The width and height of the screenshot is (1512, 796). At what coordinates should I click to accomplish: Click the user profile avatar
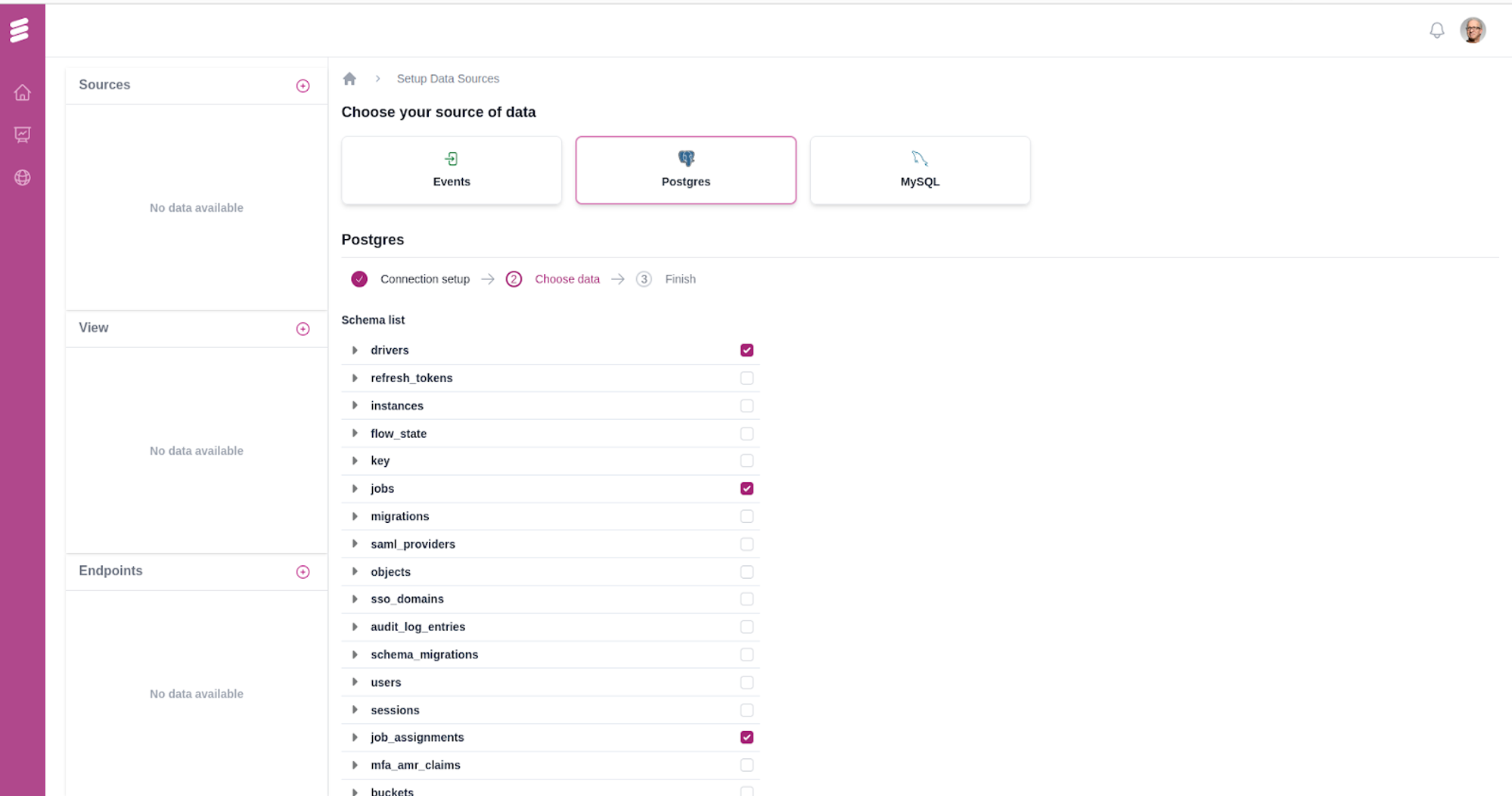pyautogui.click(x=1472, y=30)
